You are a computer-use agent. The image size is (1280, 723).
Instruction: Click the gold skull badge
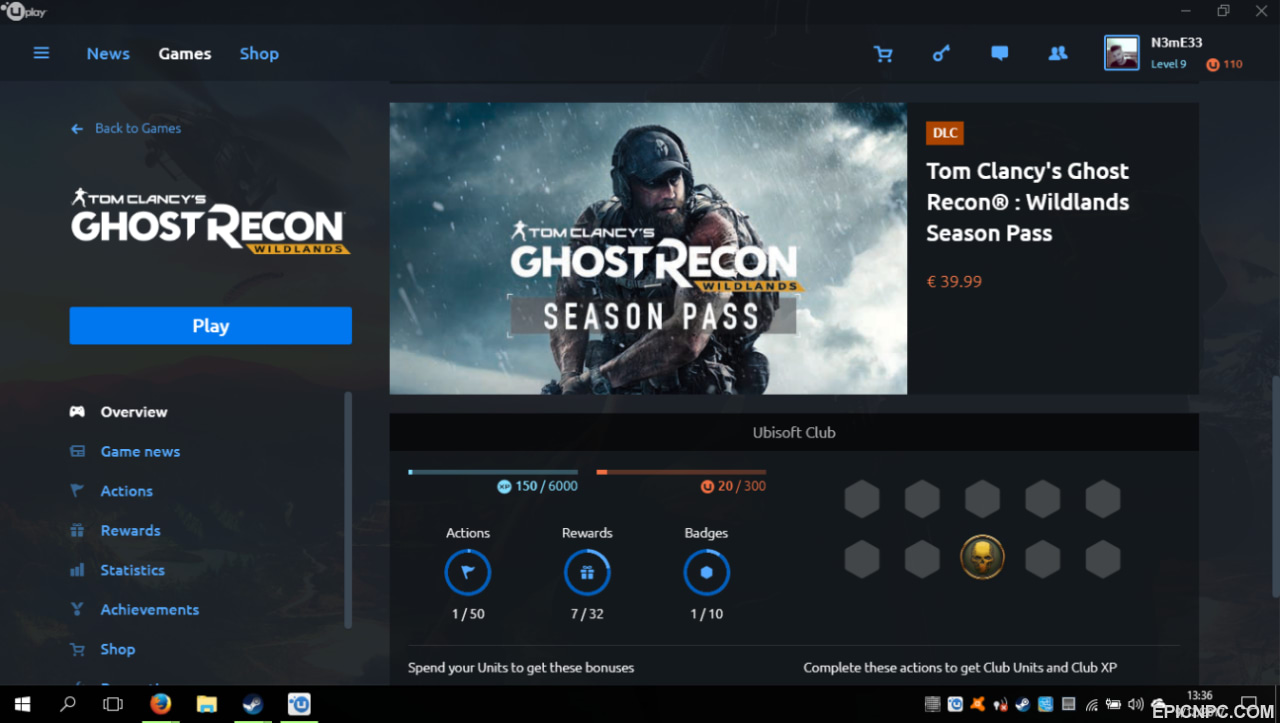click(x=982, y=557)
